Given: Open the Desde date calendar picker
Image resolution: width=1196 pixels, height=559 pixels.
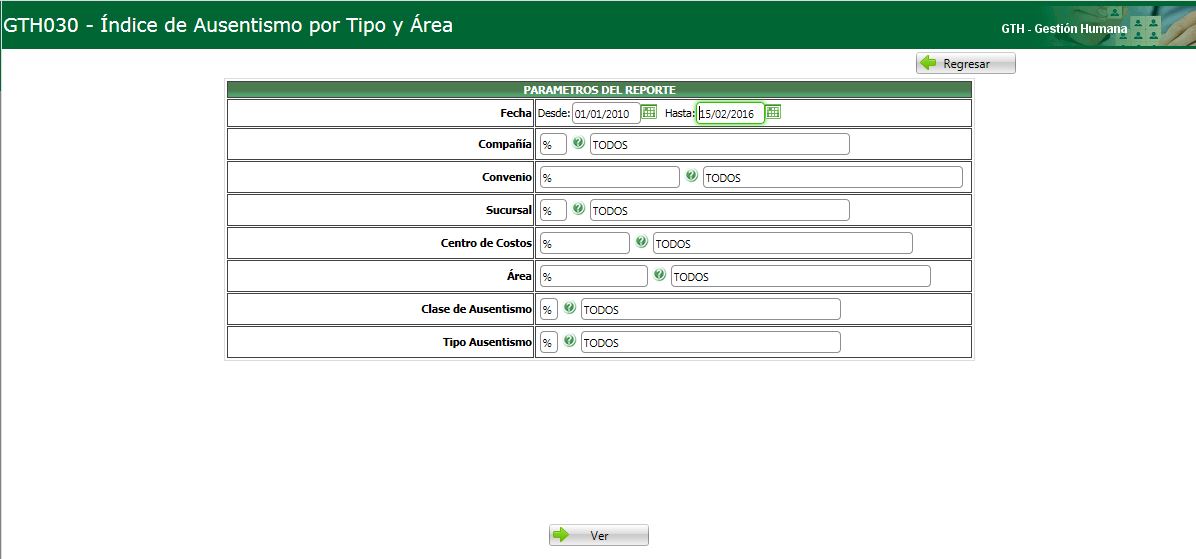Looking at the screenshot, I should [x=649, y=112].
